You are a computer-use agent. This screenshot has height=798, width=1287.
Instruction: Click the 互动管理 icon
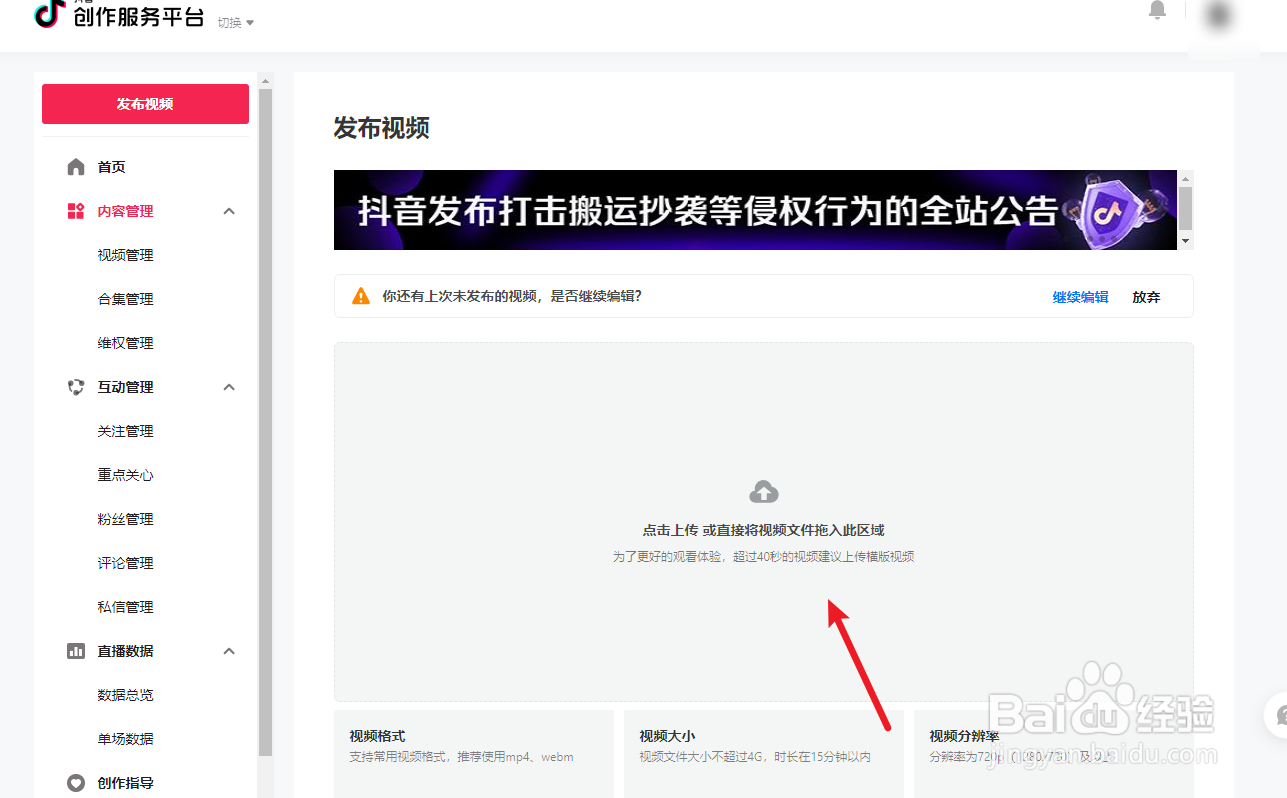[76, 387]
